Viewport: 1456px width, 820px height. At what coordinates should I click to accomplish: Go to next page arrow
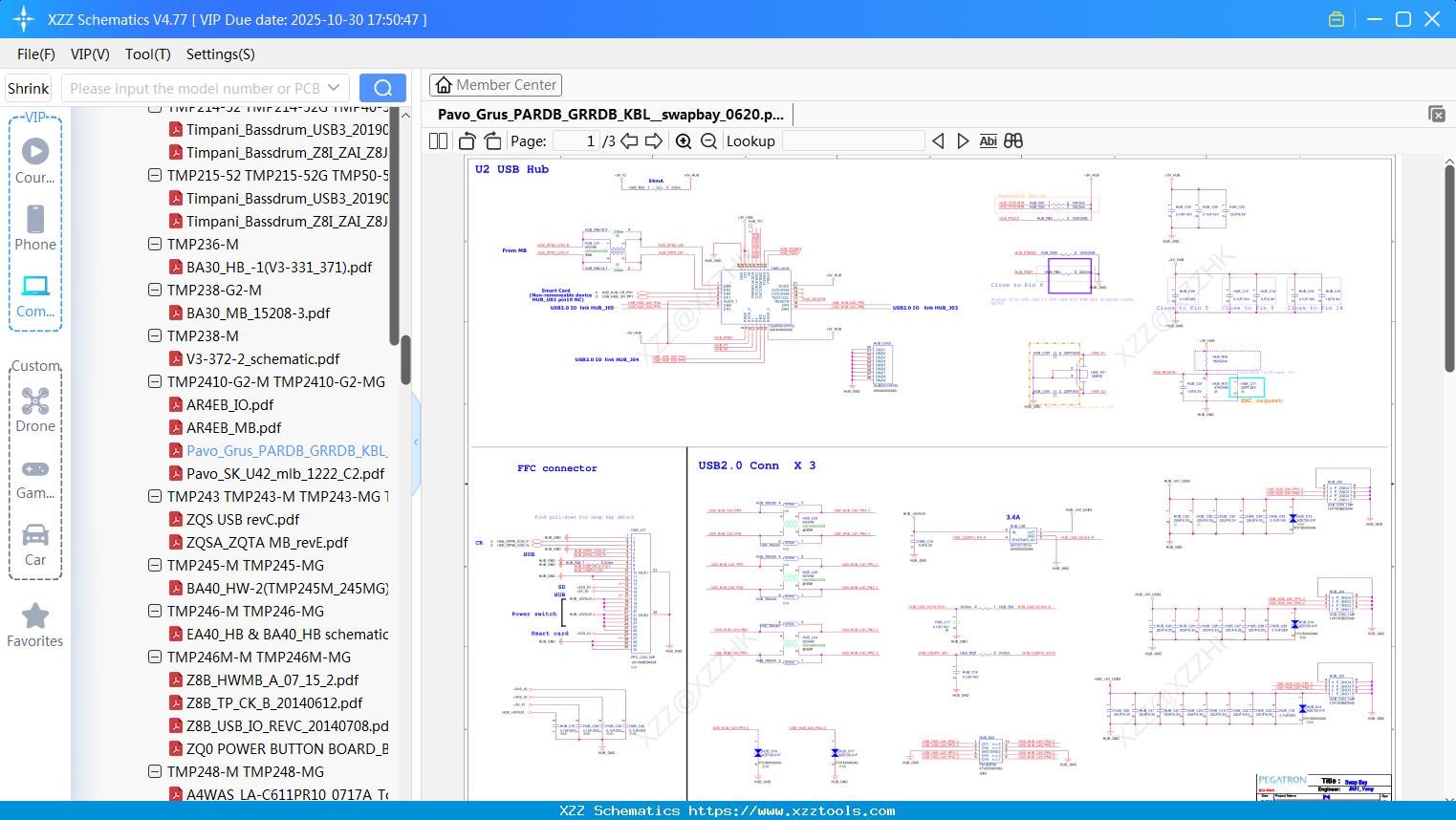tap(654, 141)
